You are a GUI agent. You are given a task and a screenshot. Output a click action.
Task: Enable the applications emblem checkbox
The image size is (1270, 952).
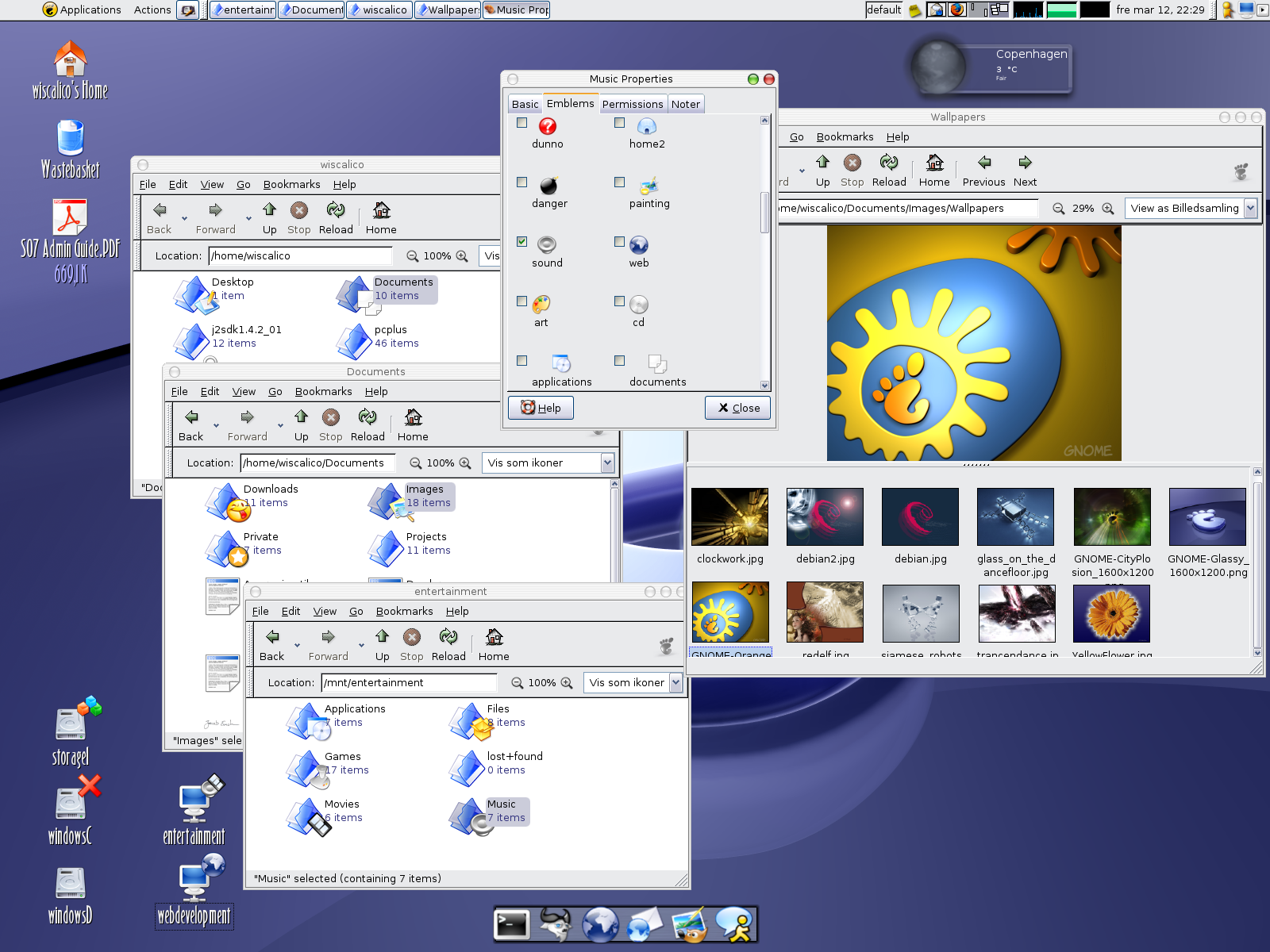click(521, 361)
